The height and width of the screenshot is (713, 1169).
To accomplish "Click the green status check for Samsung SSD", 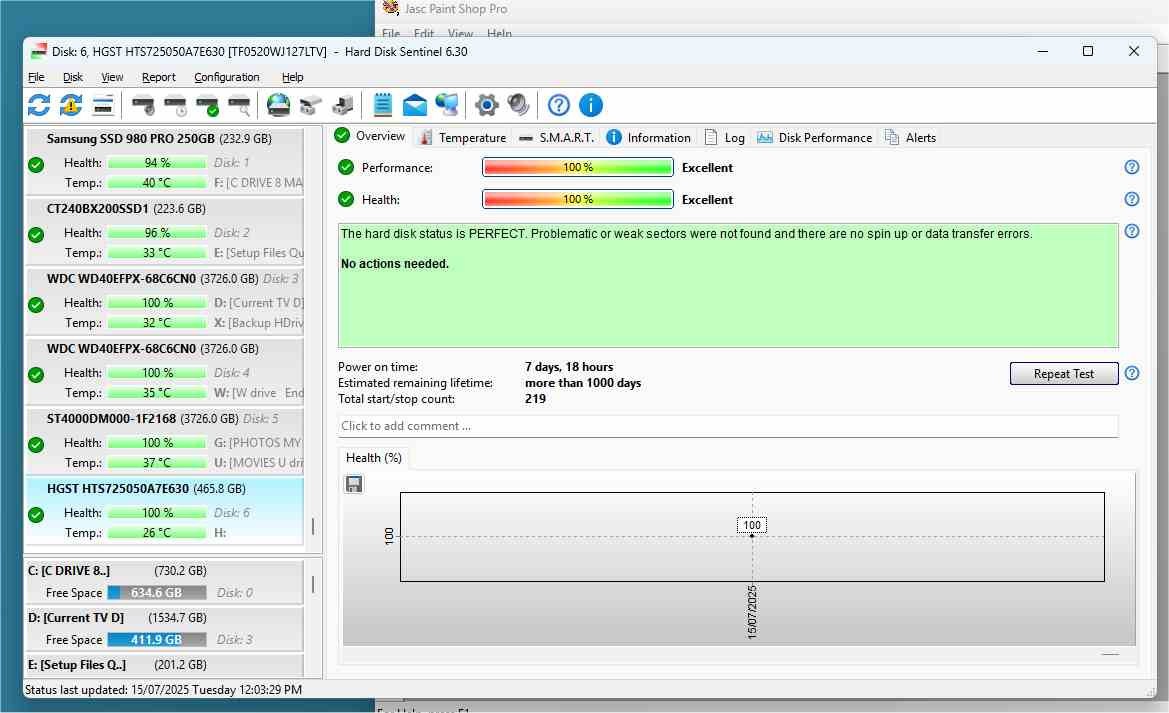I will [x=36, y=165].
